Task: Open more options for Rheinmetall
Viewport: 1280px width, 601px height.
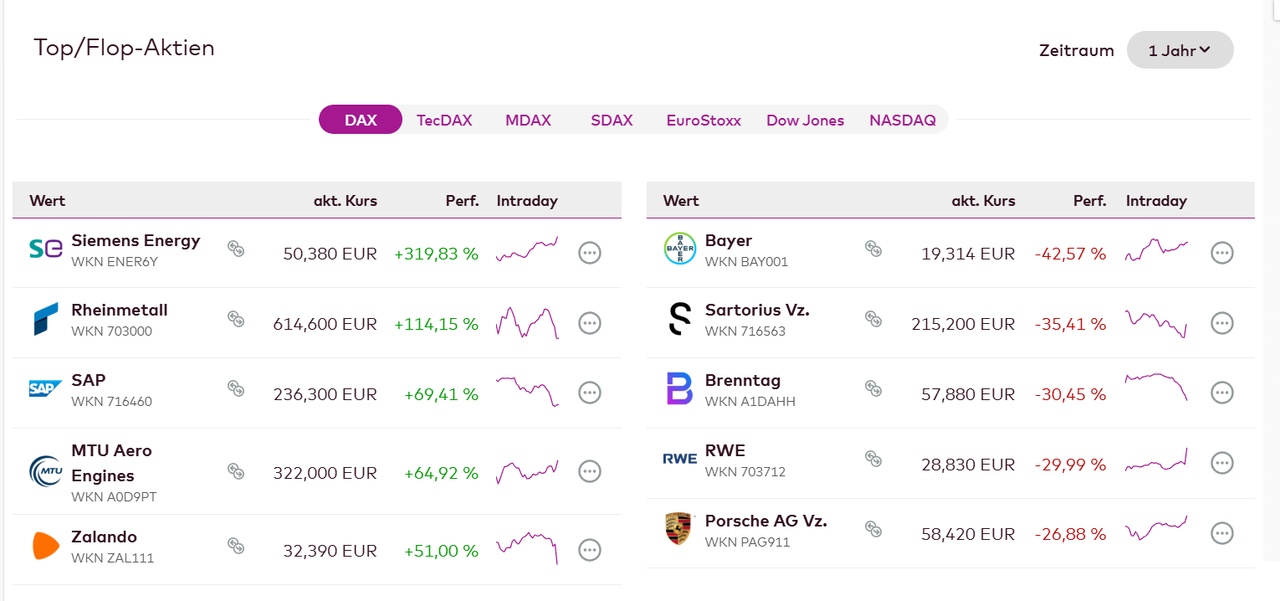Action: click(590, 323)
